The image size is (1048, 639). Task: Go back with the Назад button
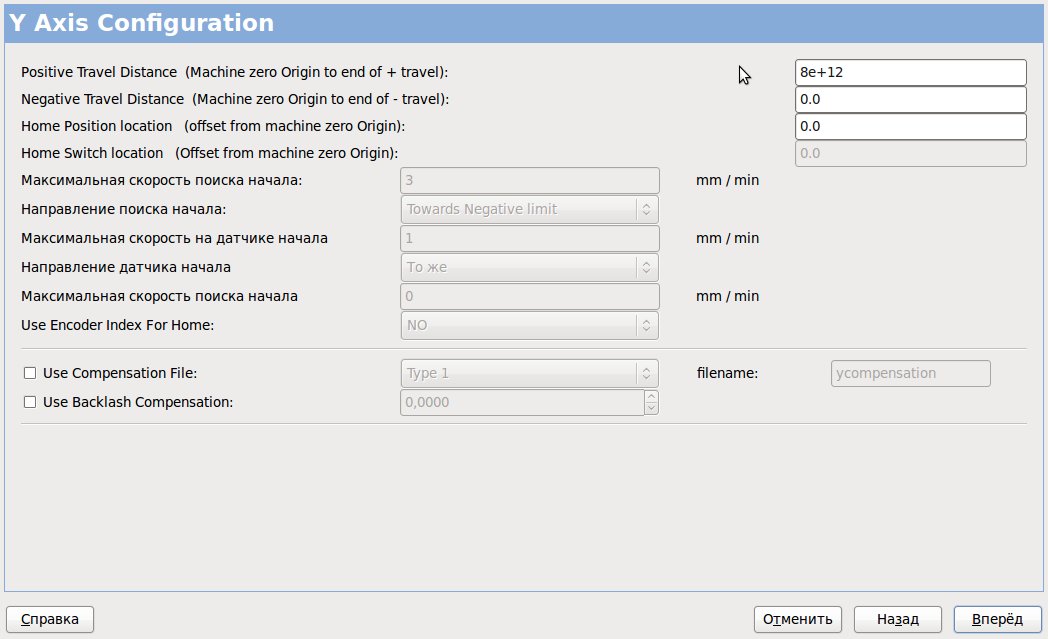(x=898, y=620)
